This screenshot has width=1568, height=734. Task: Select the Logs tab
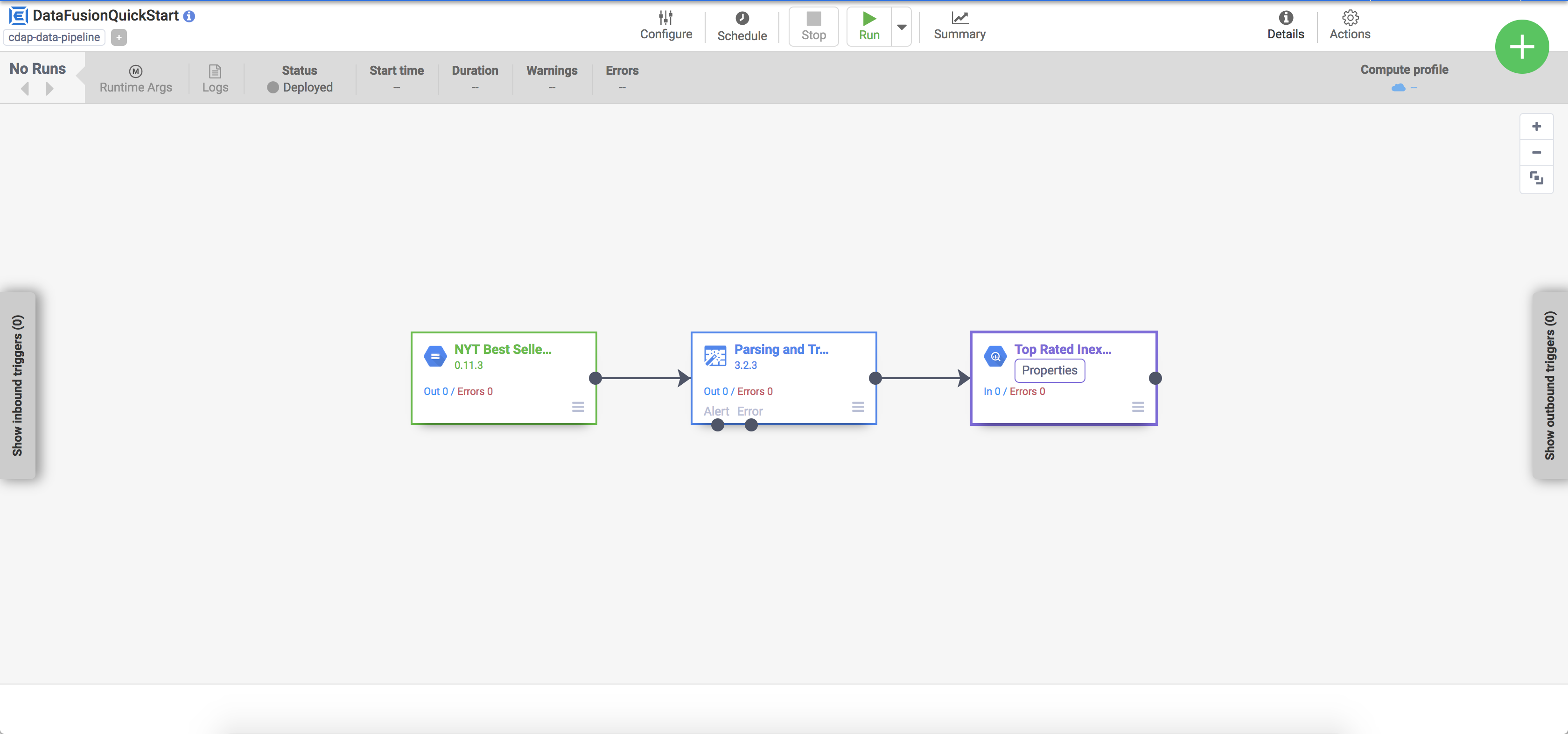pyautogui.click(x=214, y=78)
